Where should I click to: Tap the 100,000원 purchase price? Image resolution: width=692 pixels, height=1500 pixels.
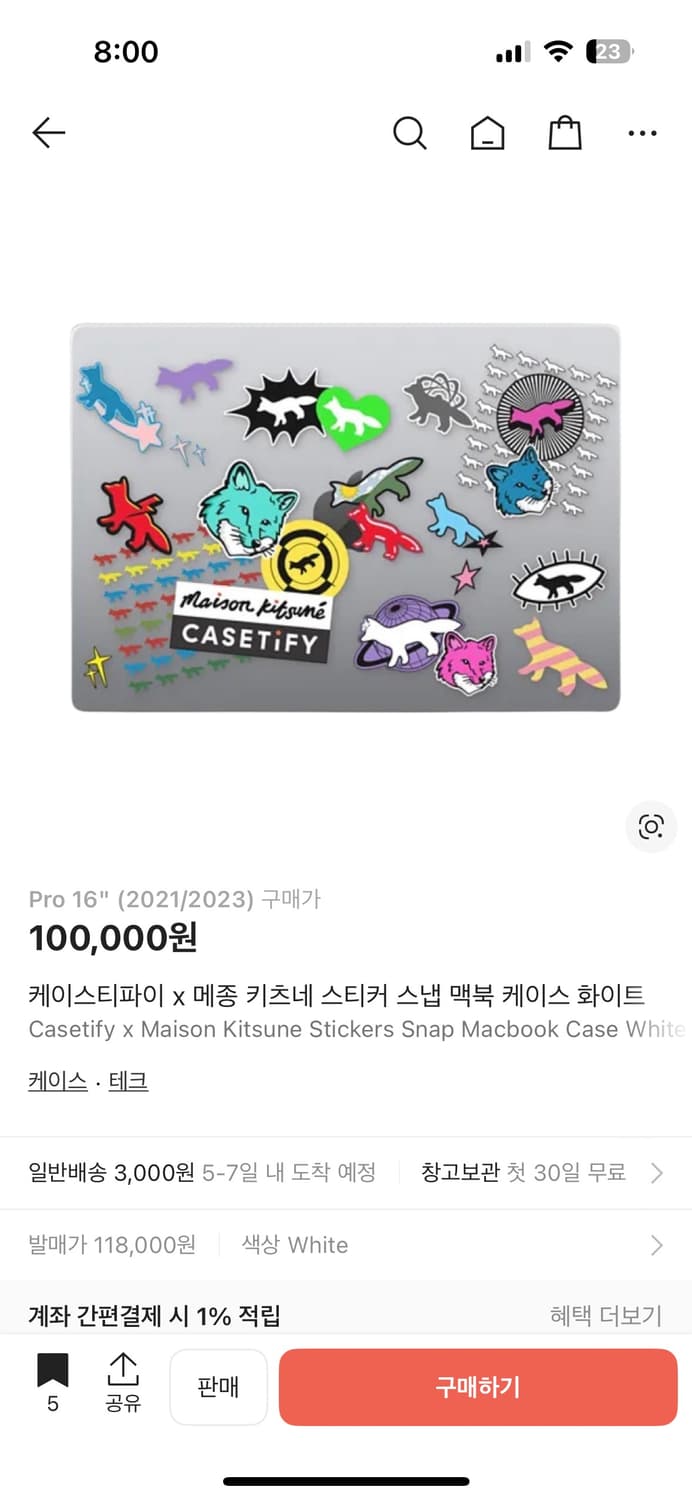[113, 938]
